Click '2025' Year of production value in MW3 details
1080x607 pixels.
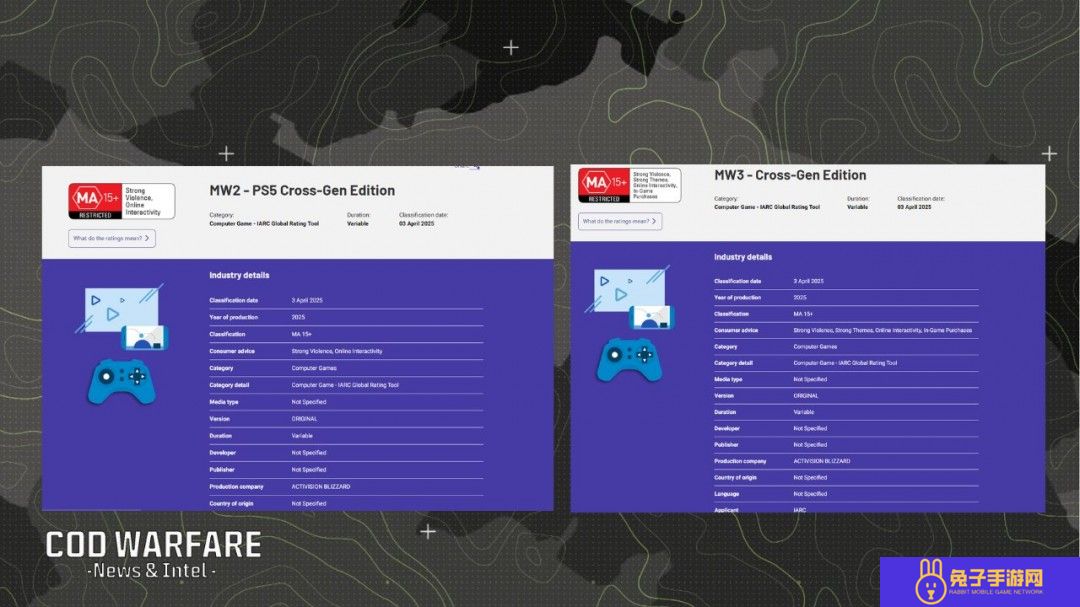[800, 298]
